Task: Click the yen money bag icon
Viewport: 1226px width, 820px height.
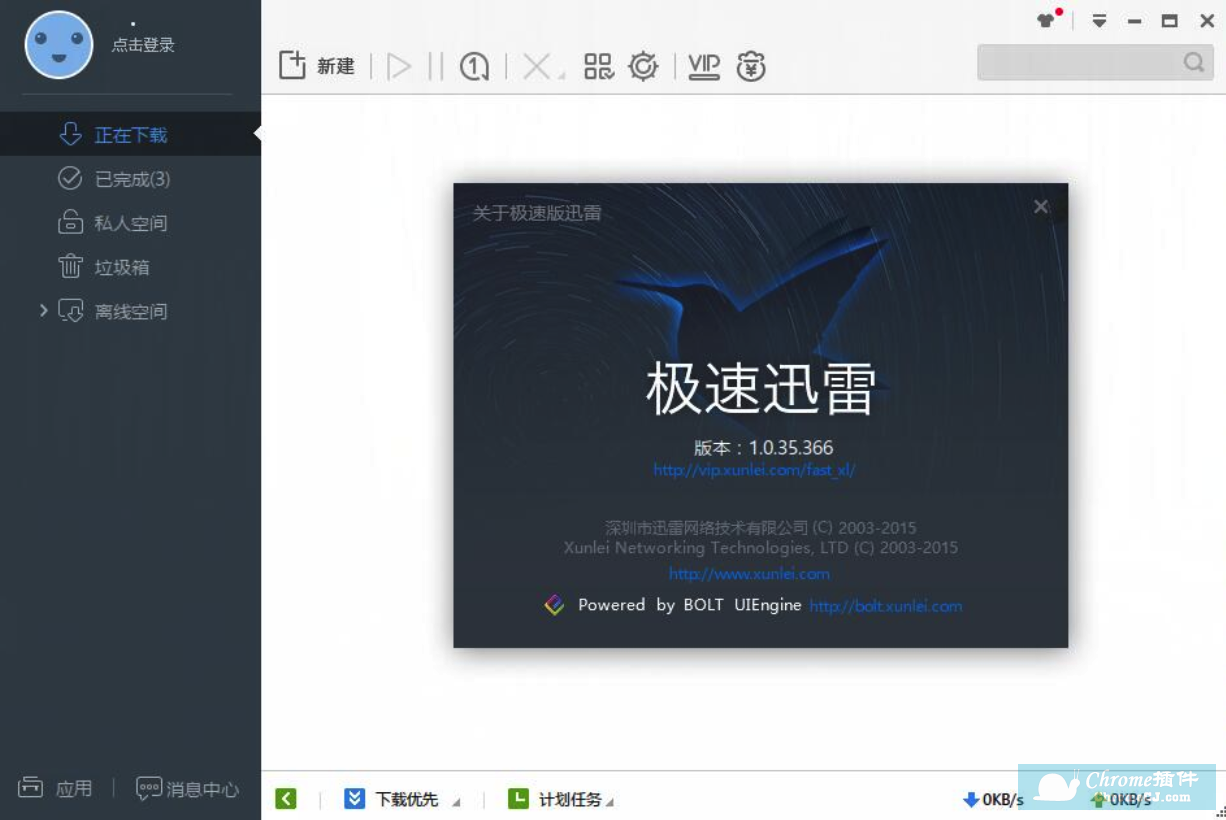Action: [x=751, y=67]
